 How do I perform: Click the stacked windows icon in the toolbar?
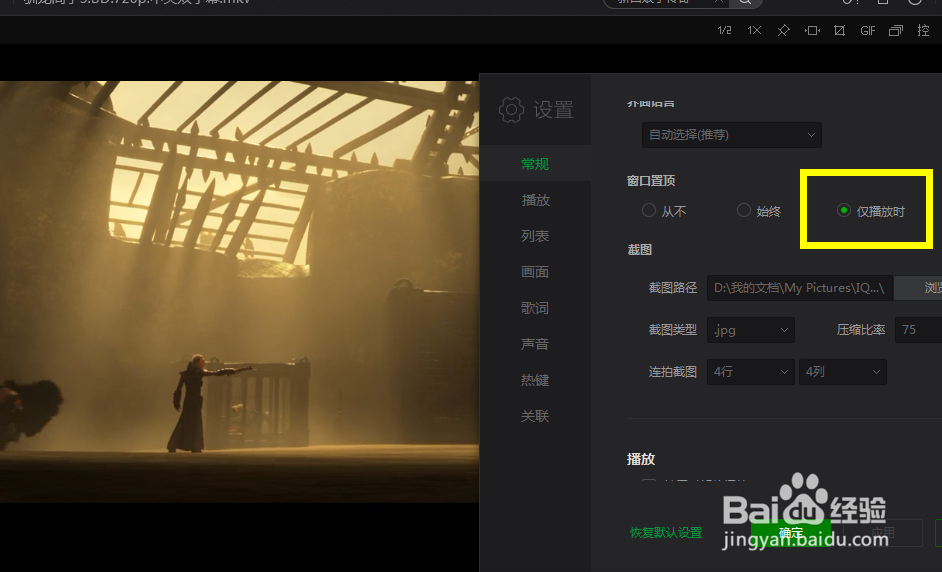pyautogui.click(x=896, y=30)
